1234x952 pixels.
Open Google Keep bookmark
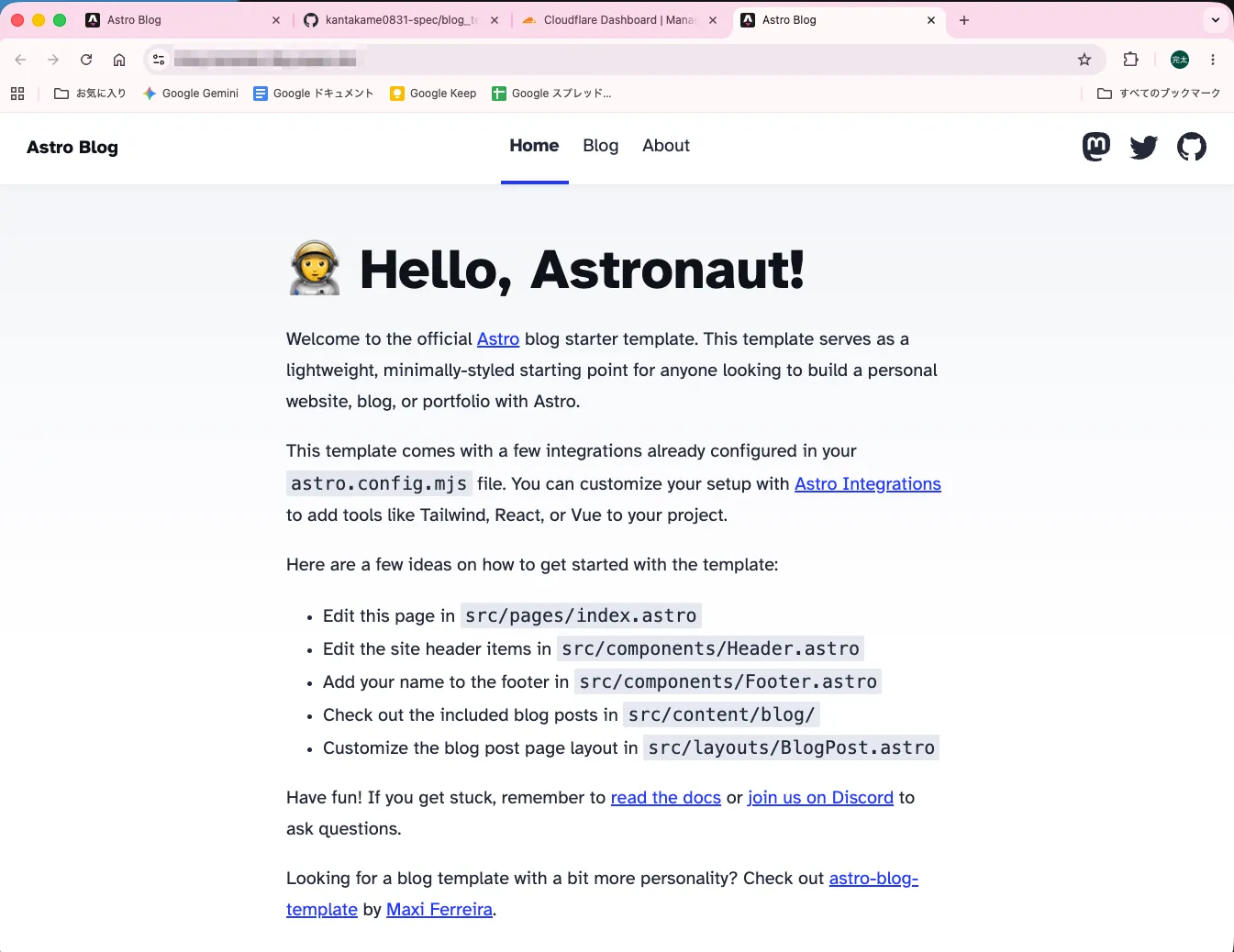[433, 94]
